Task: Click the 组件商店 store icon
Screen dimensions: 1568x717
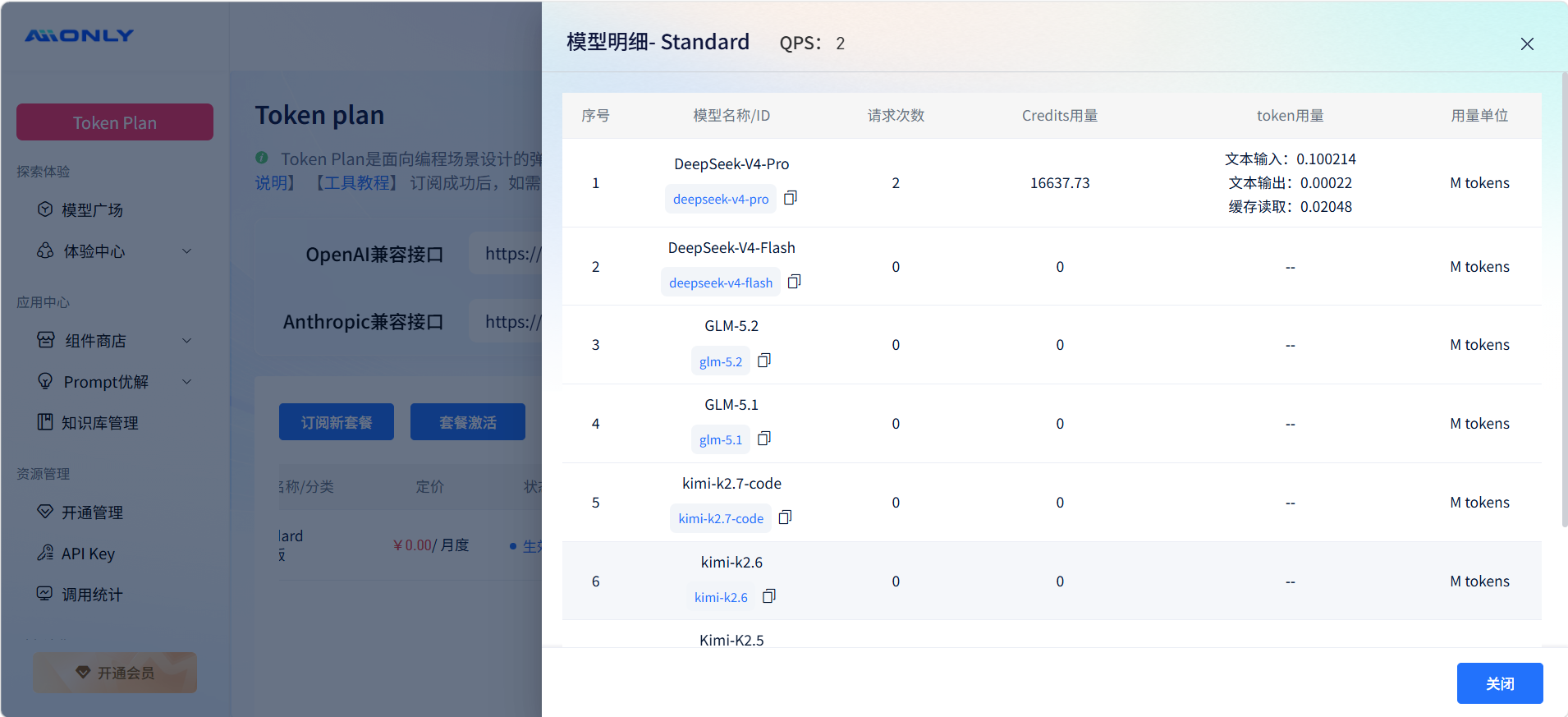Action: click(x=46, y=340)
